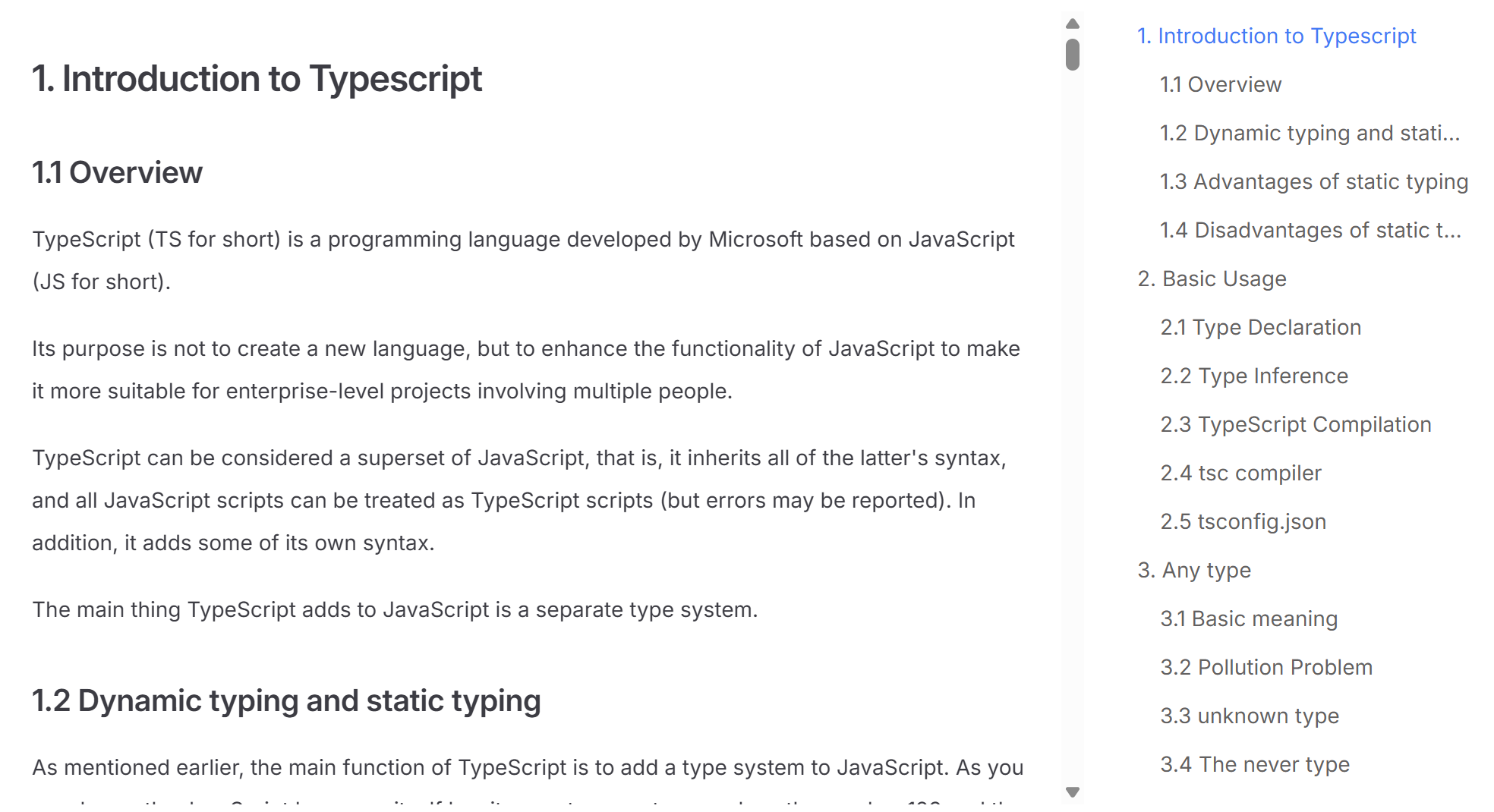Select 3.4 The never type
The image size is (1494, 812).
click(1255, 764)
